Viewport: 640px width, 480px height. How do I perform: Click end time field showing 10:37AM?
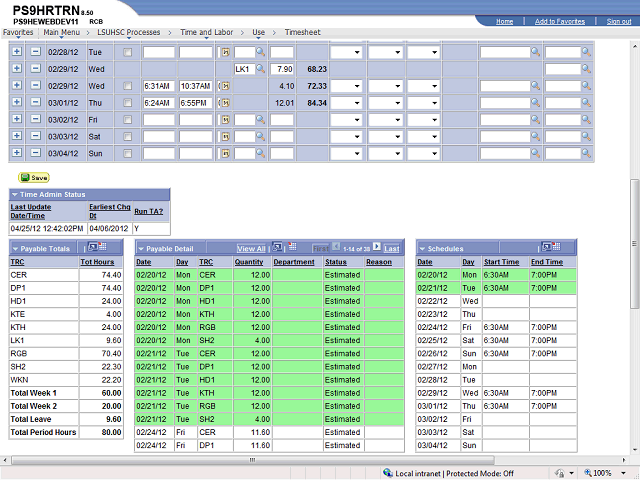[x=196, y=86]
